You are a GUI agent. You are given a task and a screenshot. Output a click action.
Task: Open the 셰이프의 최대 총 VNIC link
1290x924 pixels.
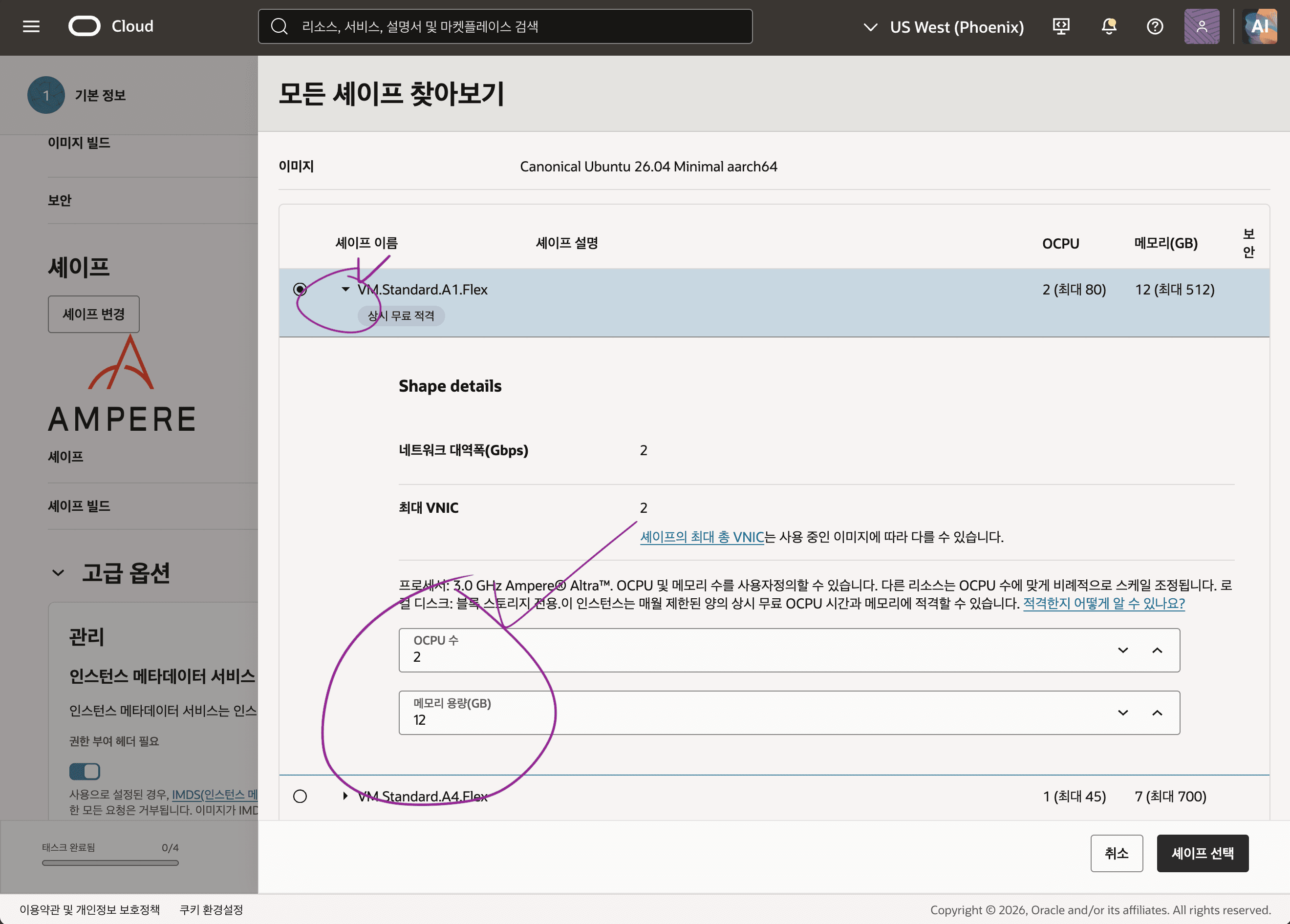tap(702, 537)
